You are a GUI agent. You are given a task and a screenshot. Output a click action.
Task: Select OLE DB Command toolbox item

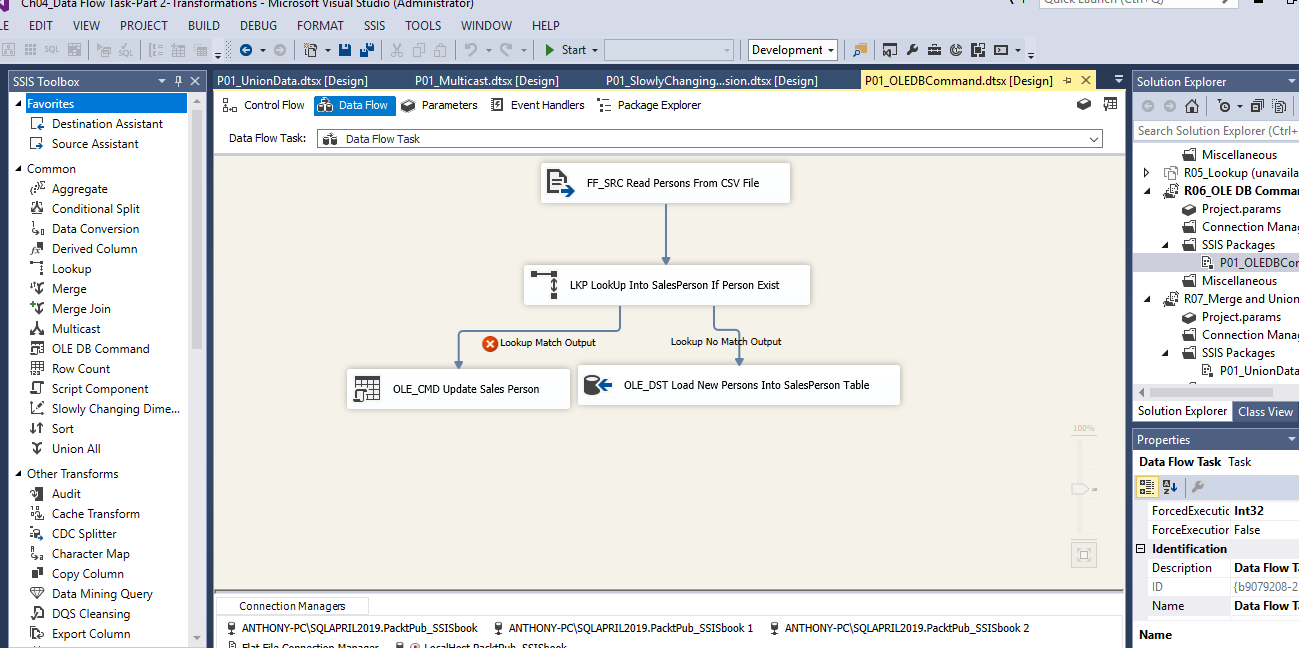pos(100,349)
